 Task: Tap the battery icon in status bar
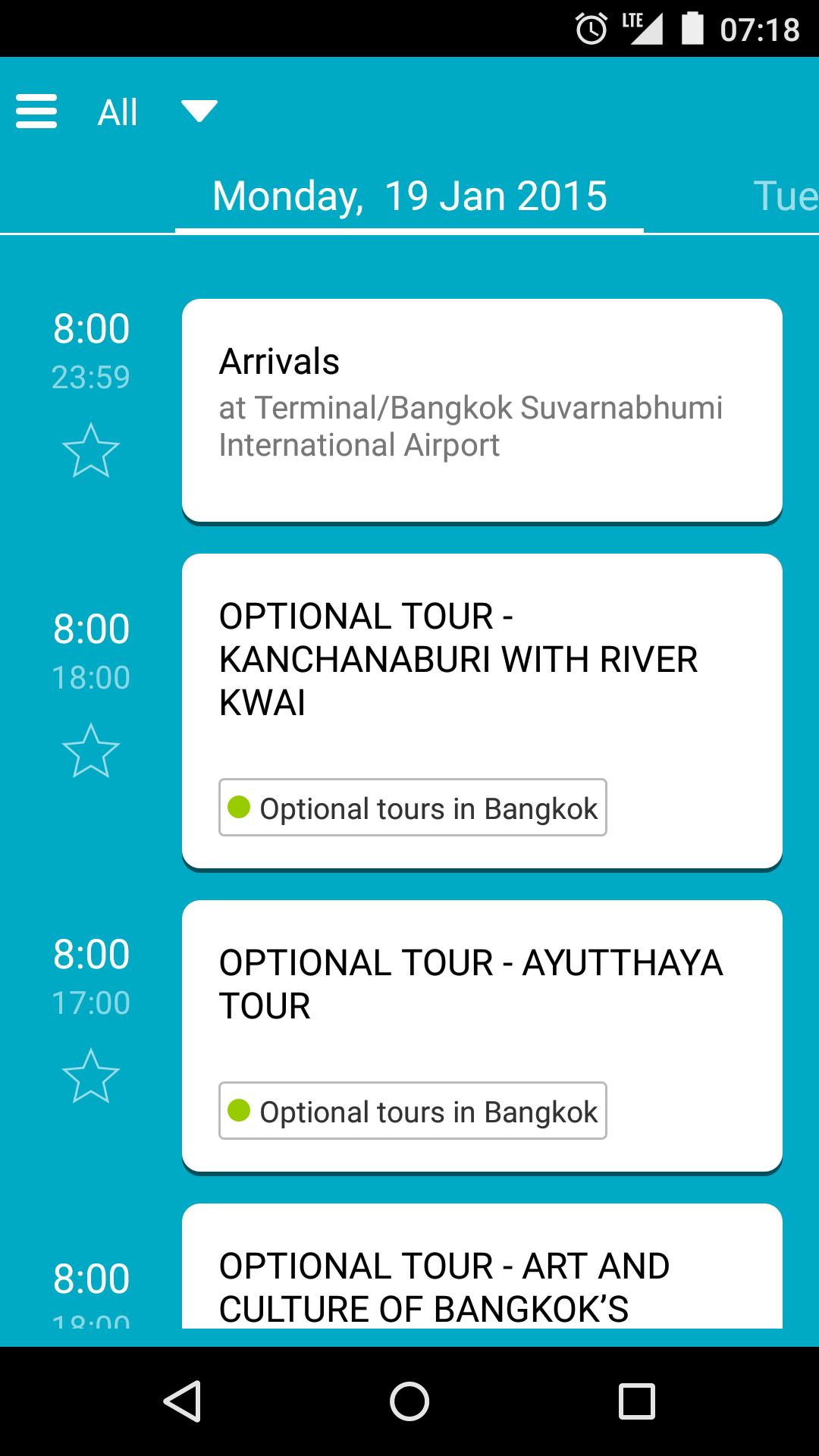tap(692, 29)
